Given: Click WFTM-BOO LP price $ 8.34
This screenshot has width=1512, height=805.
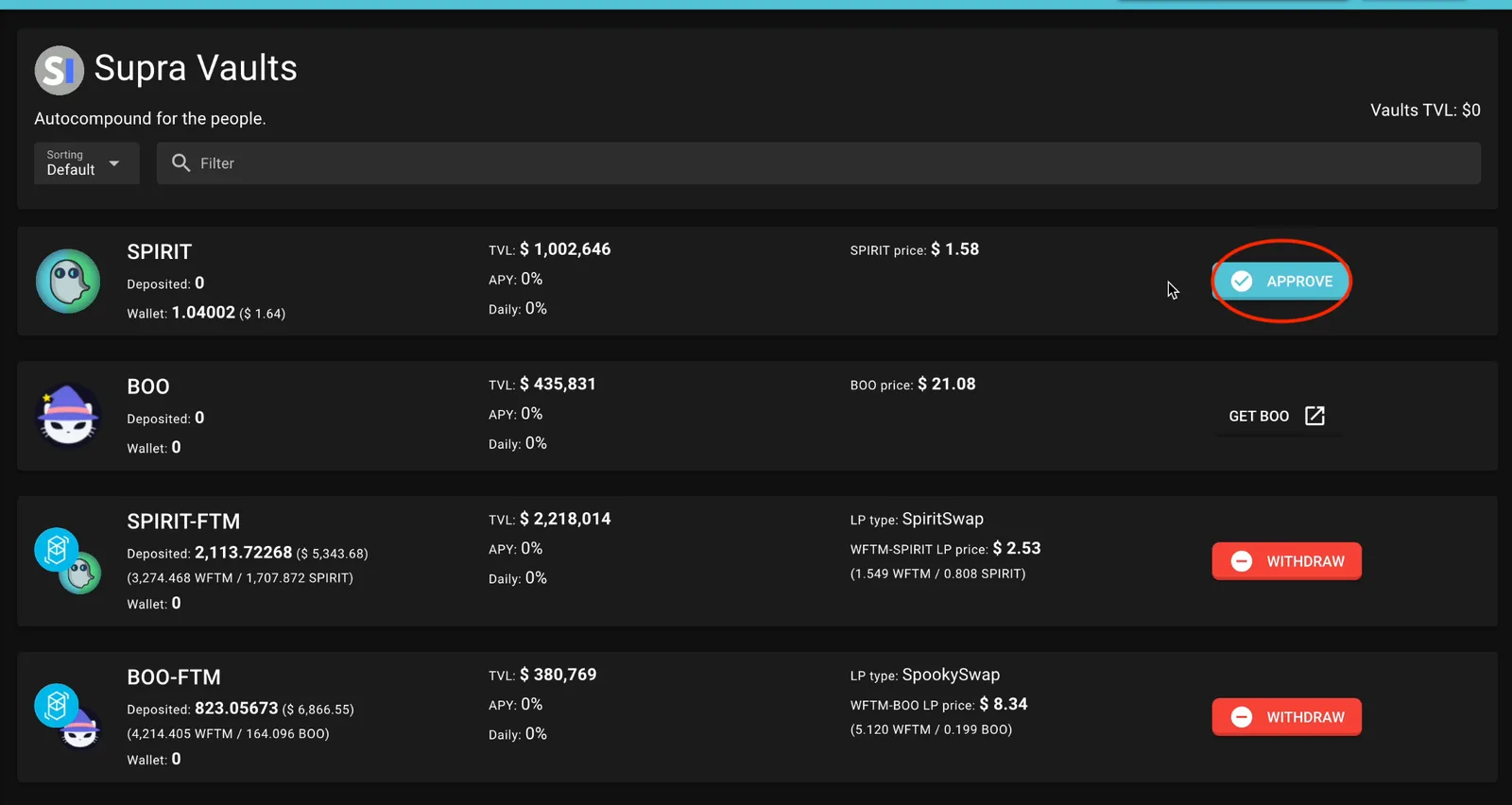Looking at the screenshot, I should pos(938,704).
